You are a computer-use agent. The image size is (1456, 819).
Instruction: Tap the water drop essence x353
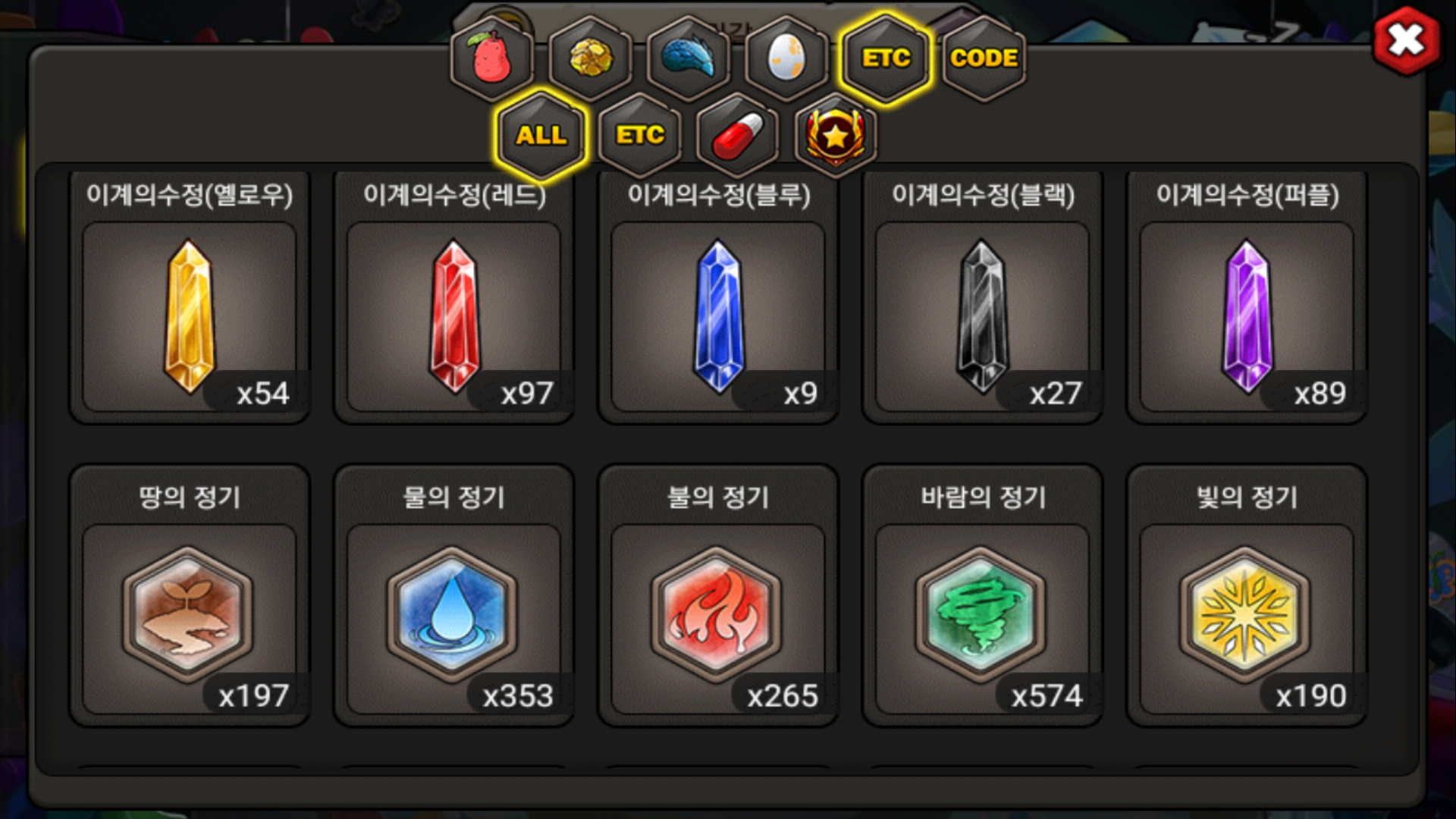(x=453, y=596)
